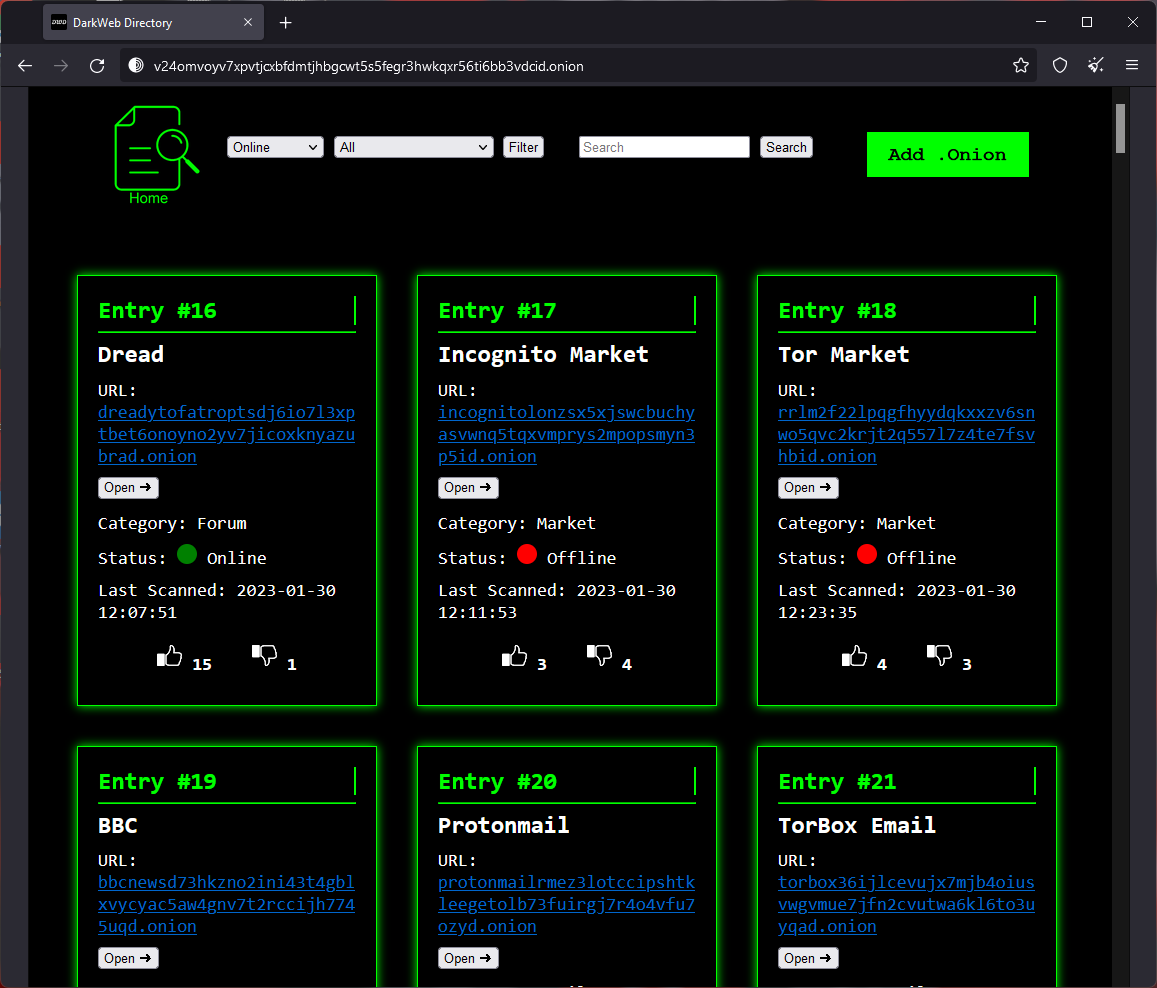
Task: Click Open button under Incognito Market
Action: (x=468, y=488)
